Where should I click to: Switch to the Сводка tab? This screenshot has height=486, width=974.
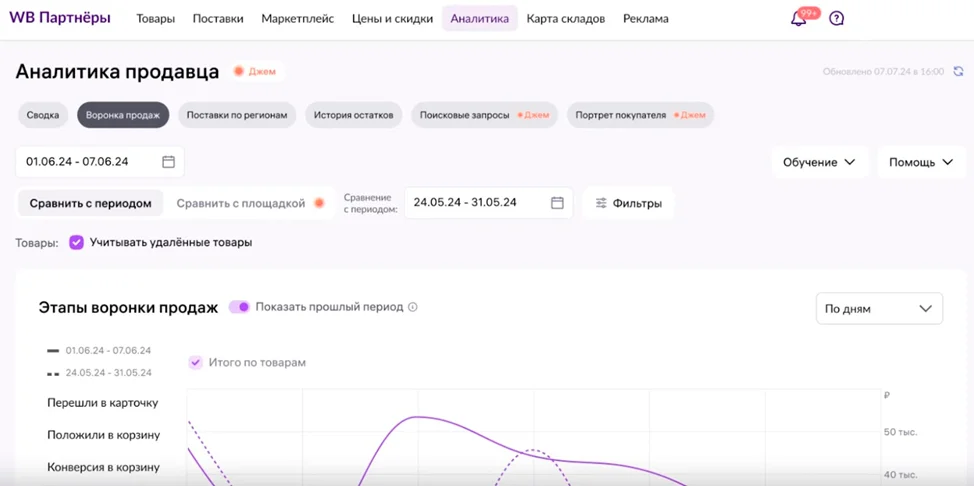click(x=43, y=115)
